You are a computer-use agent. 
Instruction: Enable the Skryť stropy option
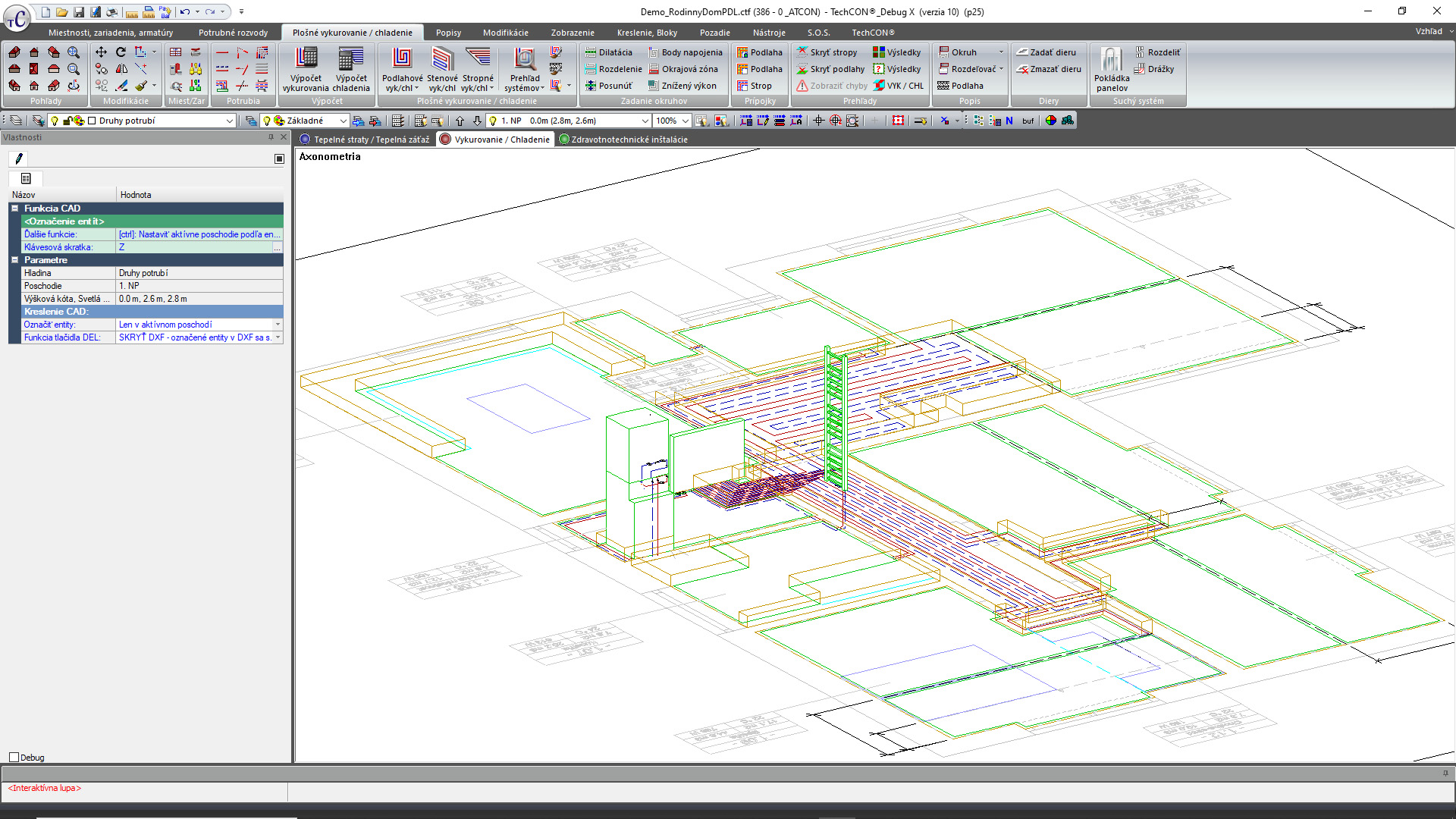pyautogui.click(x=827, y=52)
